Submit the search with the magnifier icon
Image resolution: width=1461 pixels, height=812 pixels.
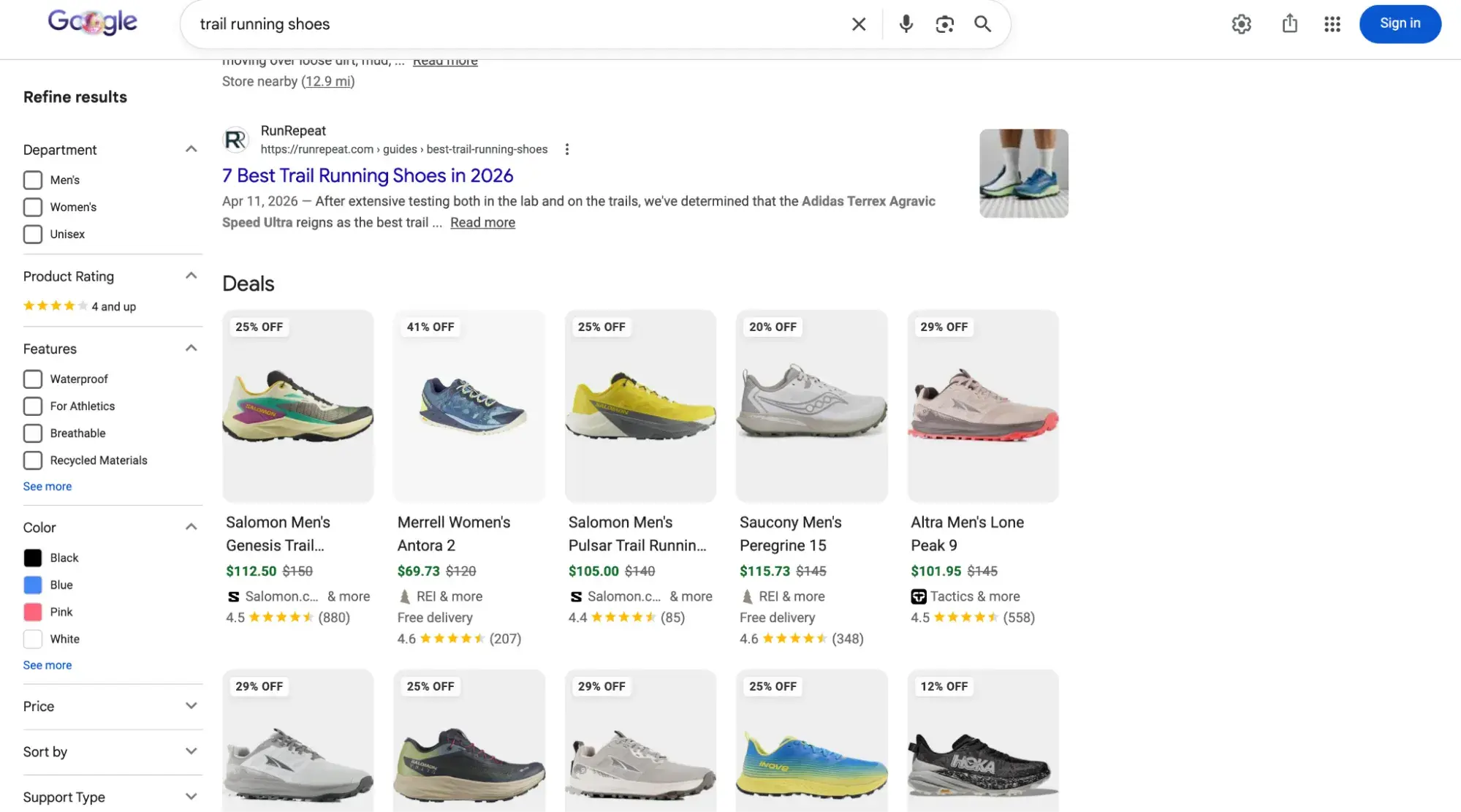coord(983,24)
